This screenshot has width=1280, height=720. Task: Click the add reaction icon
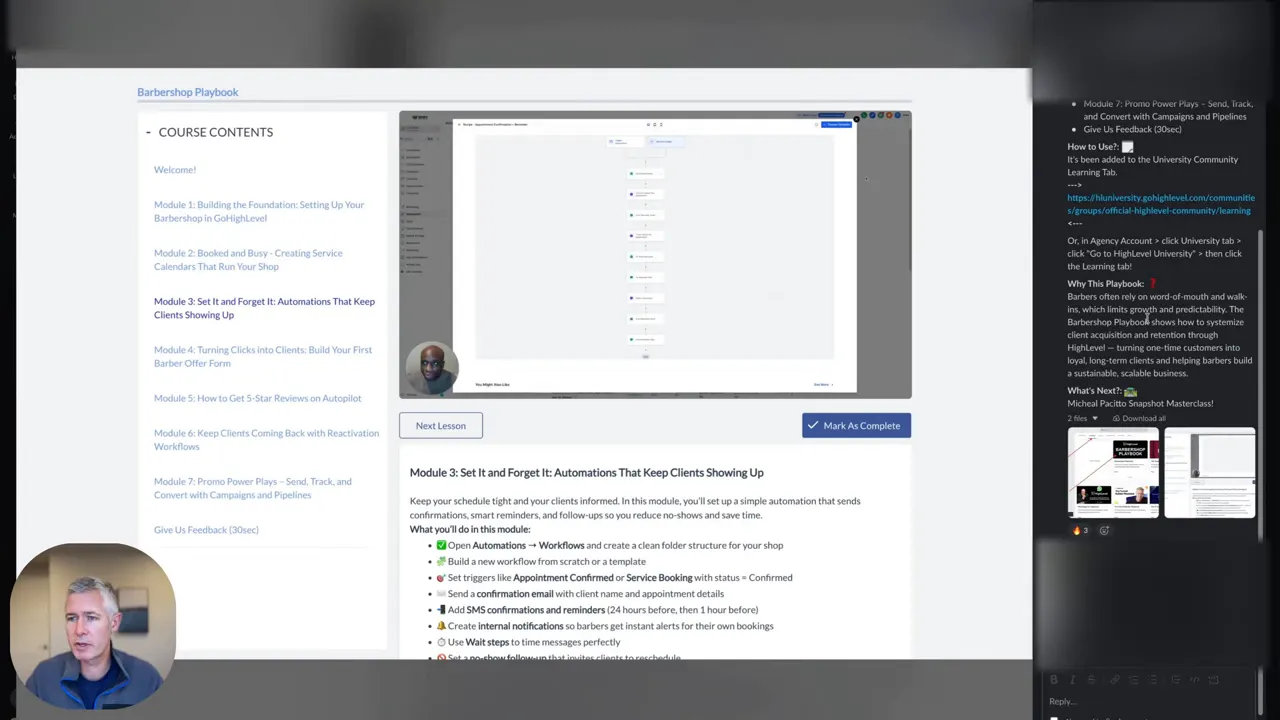1105,531
